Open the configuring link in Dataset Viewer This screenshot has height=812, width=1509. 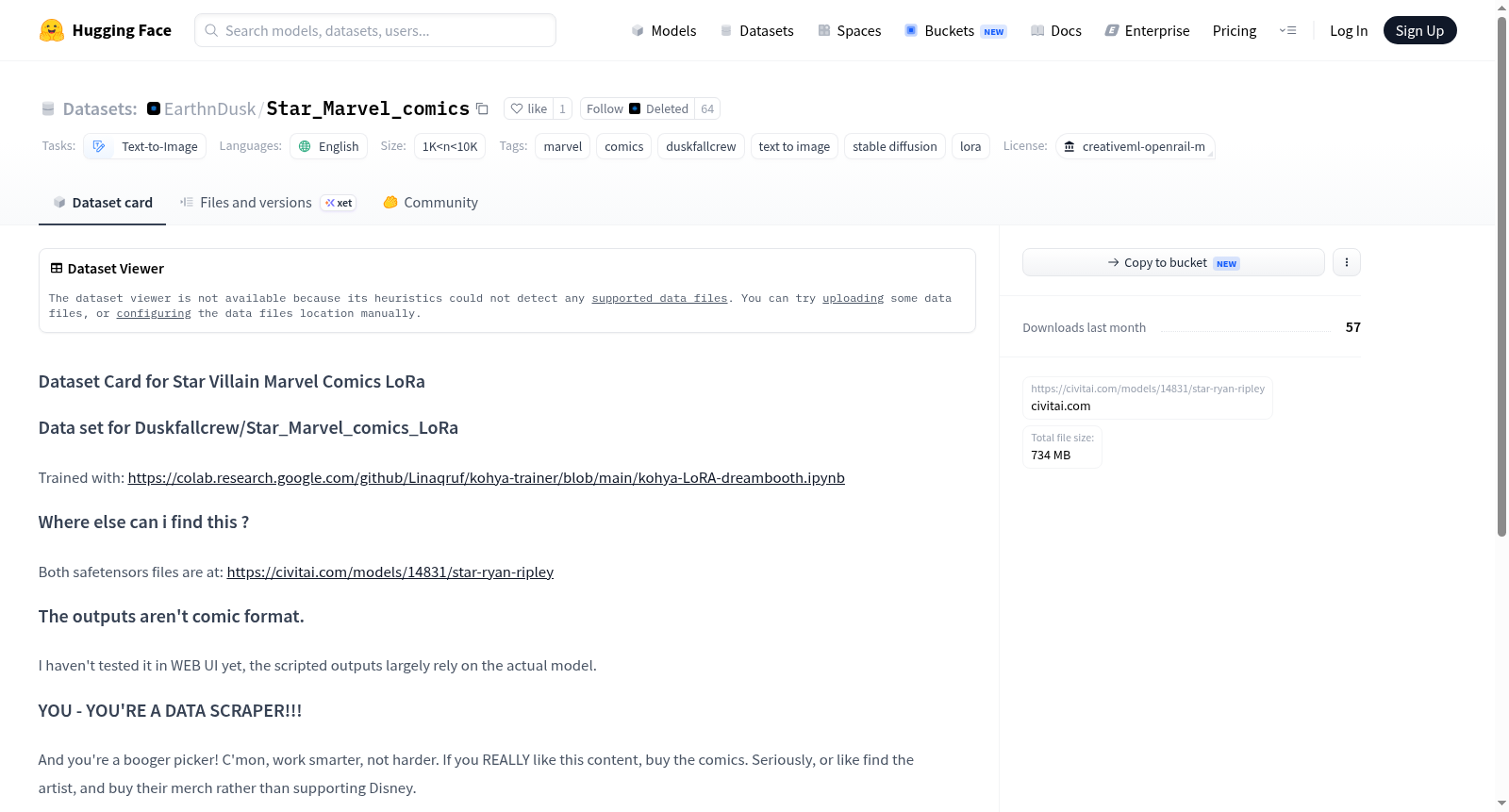pos(154,313)
